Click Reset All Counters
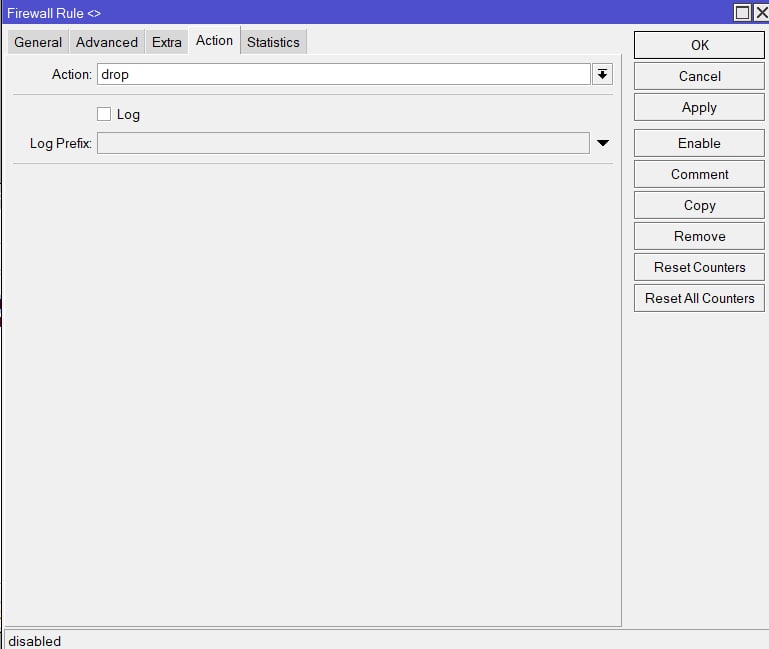The image size is (769, 649). tap(699, 298)
